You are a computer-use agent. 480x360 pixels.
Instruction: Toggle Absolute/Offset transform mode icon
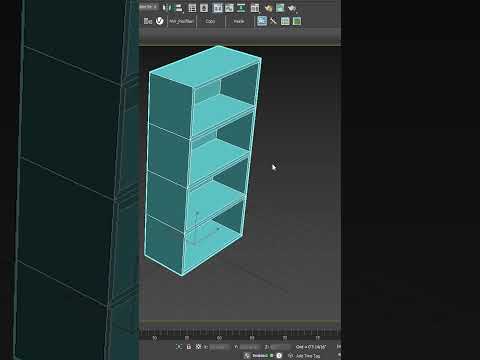coord(198,347)
